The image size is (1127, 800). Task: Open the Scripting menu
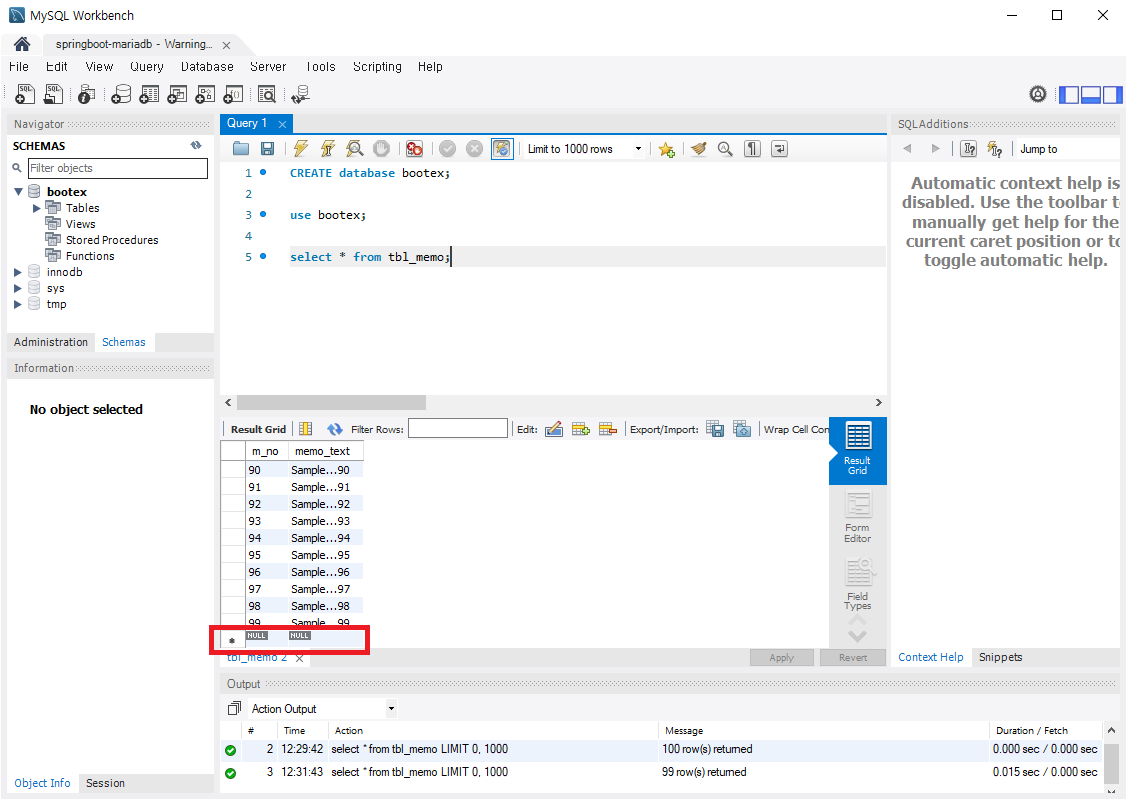[x=377, y=67]
